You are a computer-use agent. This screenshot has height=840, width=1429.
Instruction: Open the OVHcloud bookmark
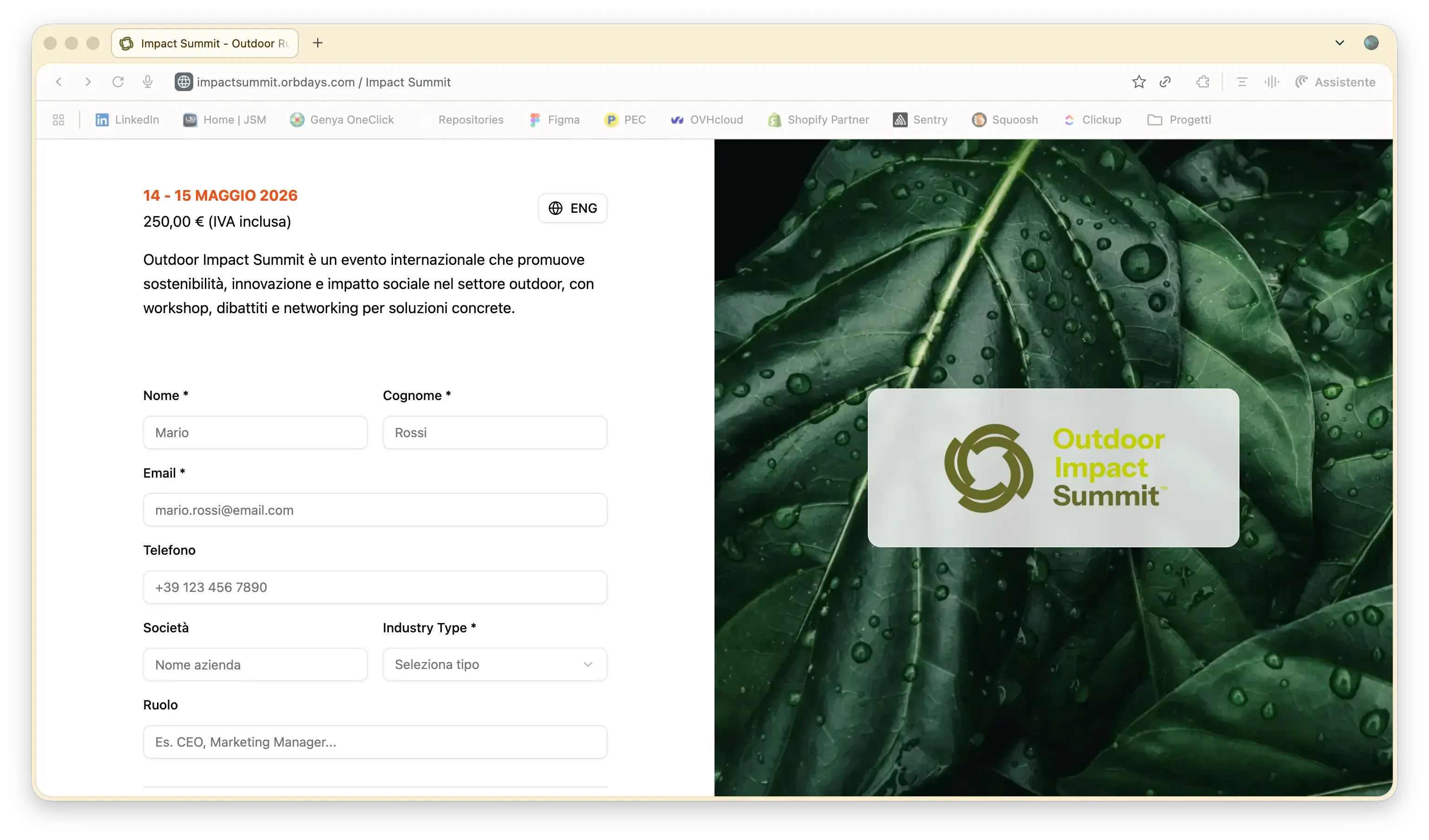click(x=707, y=120)
